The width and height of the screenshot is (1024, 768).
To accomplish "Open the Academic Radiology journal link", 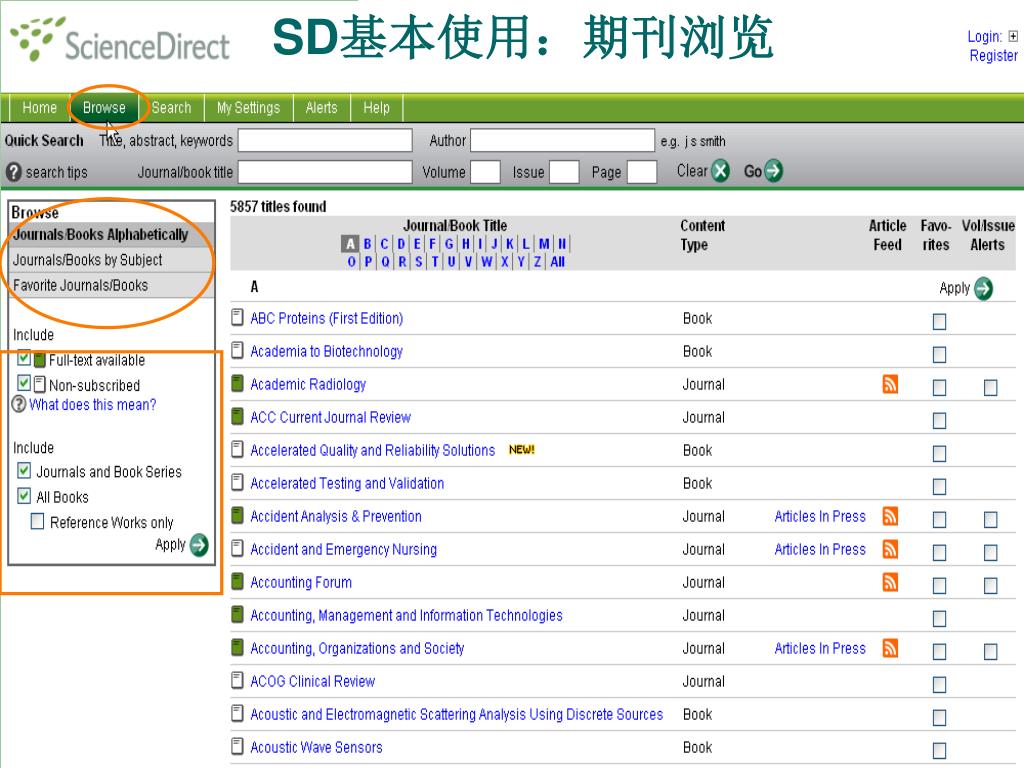I will click(x=308, y=385).
